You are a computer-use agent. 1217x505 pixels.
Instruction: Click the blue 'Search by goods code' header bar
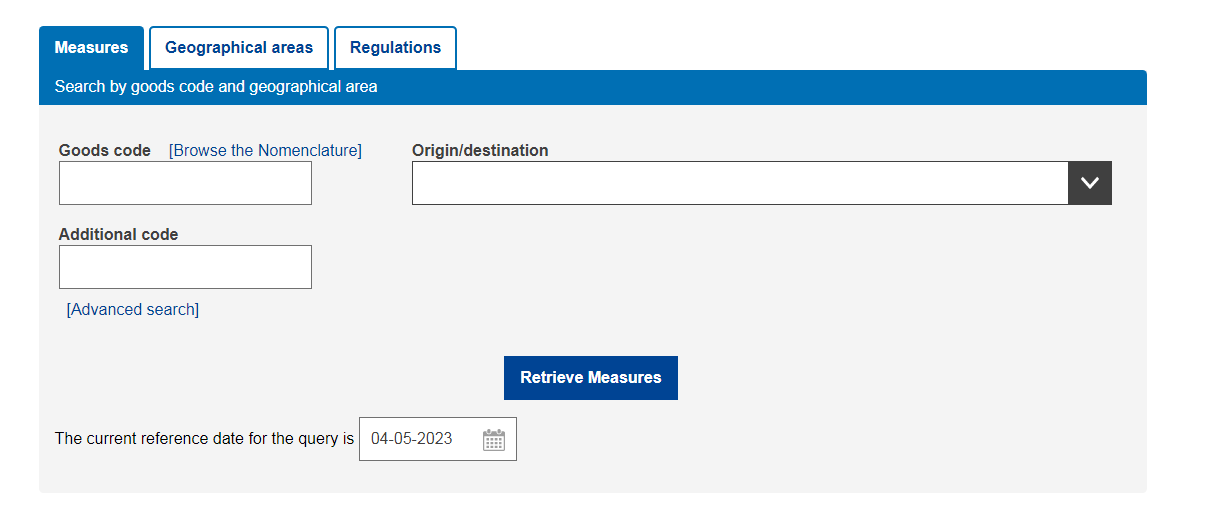593,87
